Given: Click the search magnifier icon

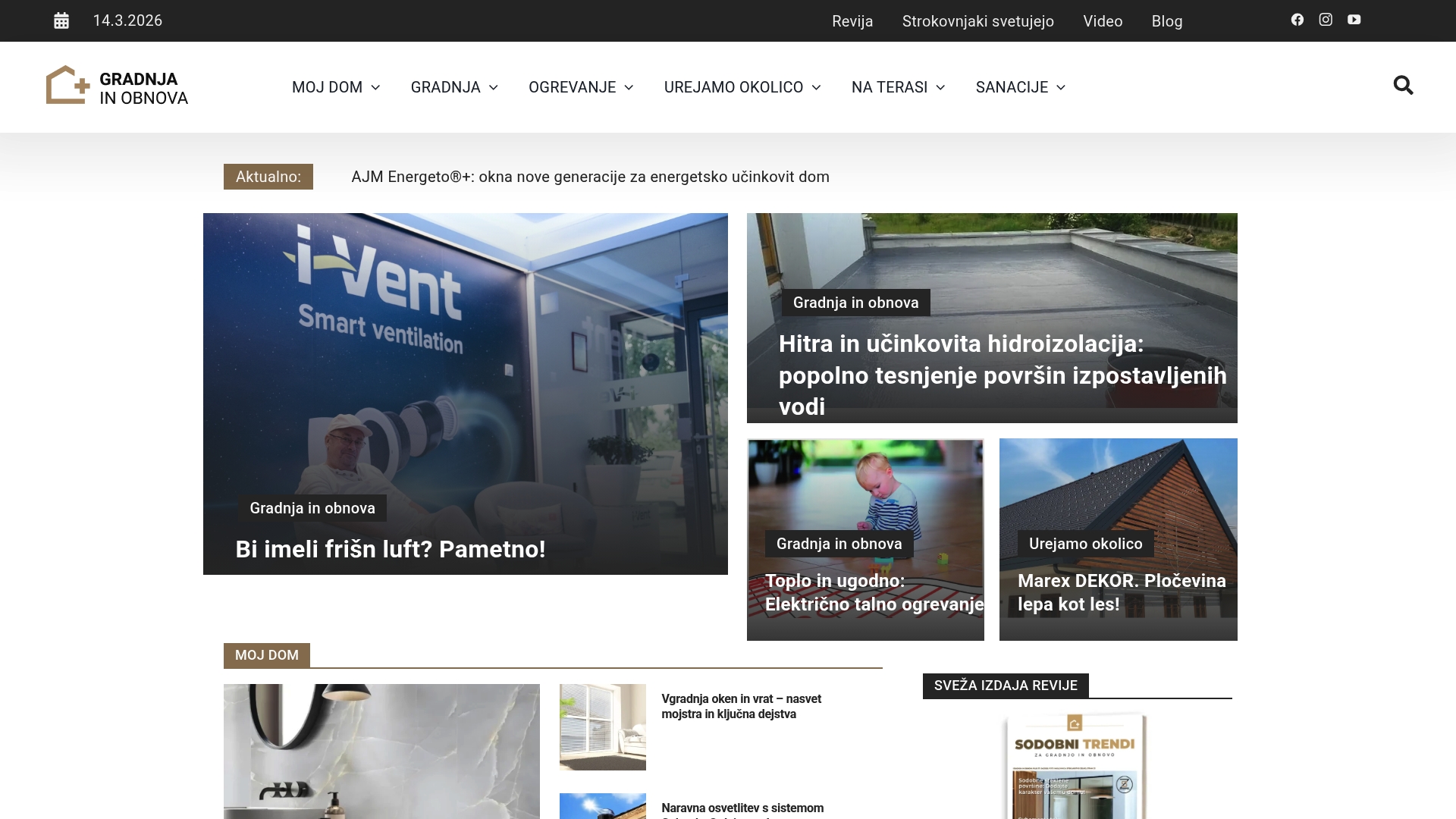Looking at the screenshot, I should coord(1404,86).
